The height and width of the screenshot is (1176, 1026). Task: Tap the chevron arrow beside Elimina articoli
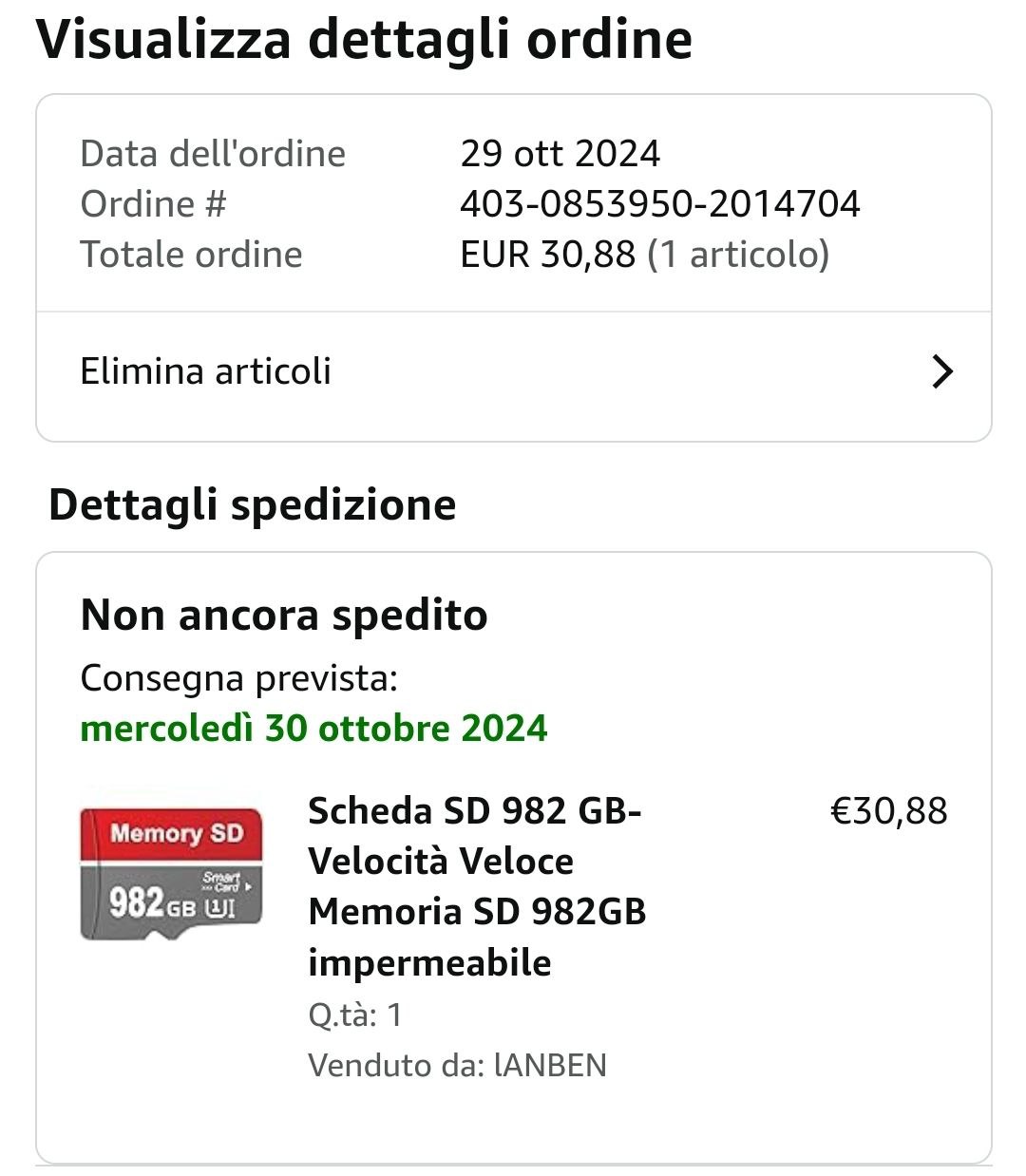pos(941,371)
